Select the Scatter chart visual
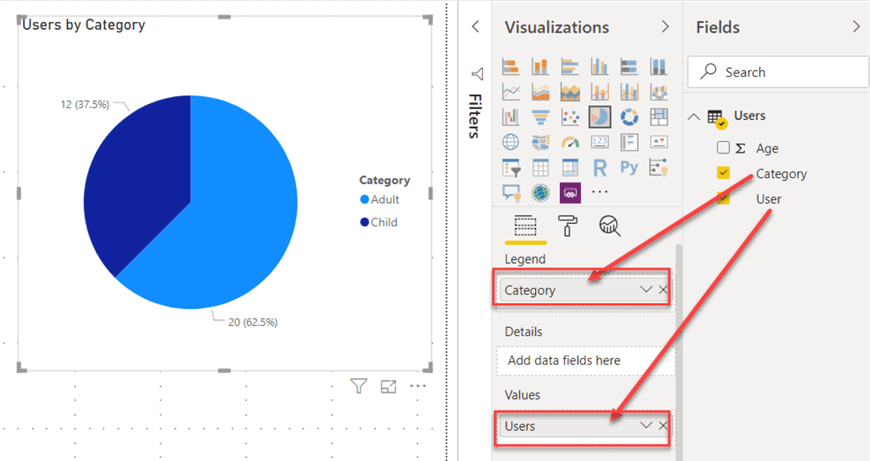Image resolution: width=870 pixels, height=461 pixels. pyautogui.click(x=570, y=117)
